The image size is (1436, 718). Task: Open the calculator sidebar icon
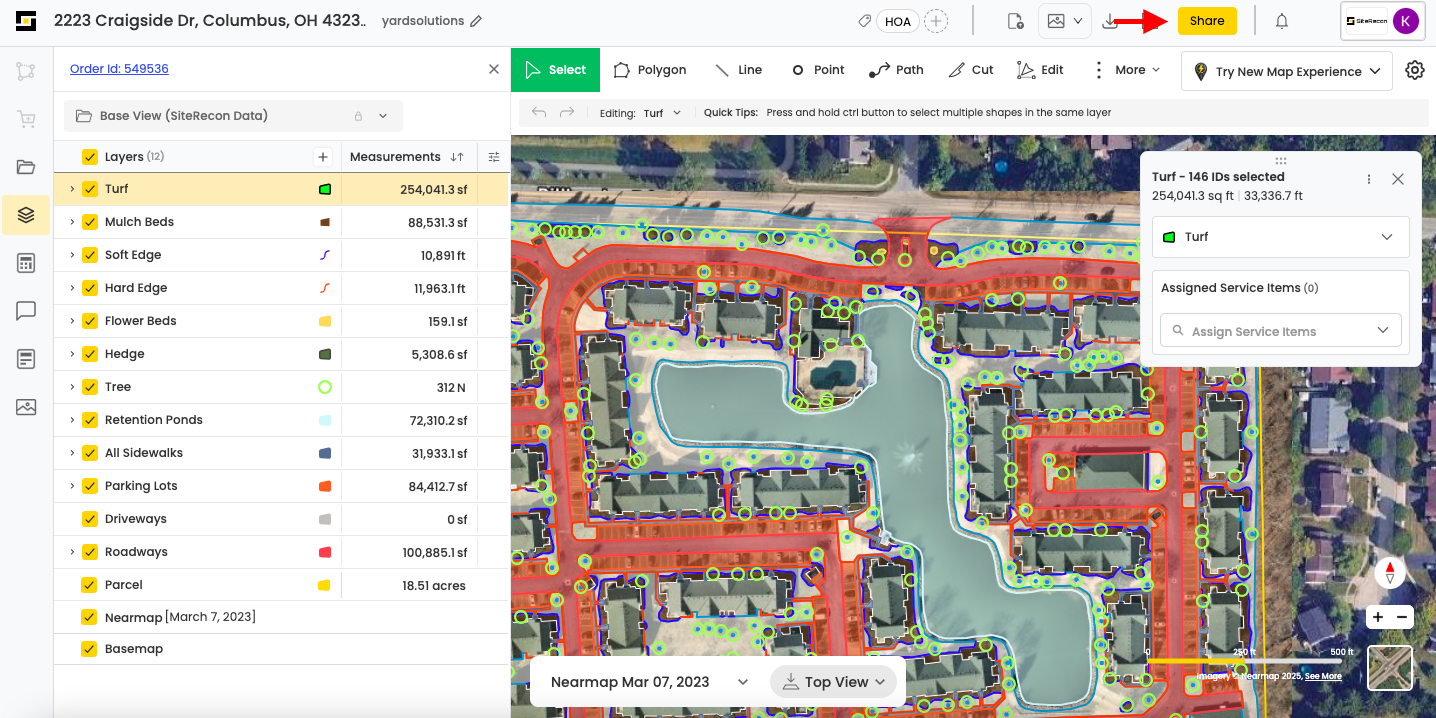click(x=26, y=263)
